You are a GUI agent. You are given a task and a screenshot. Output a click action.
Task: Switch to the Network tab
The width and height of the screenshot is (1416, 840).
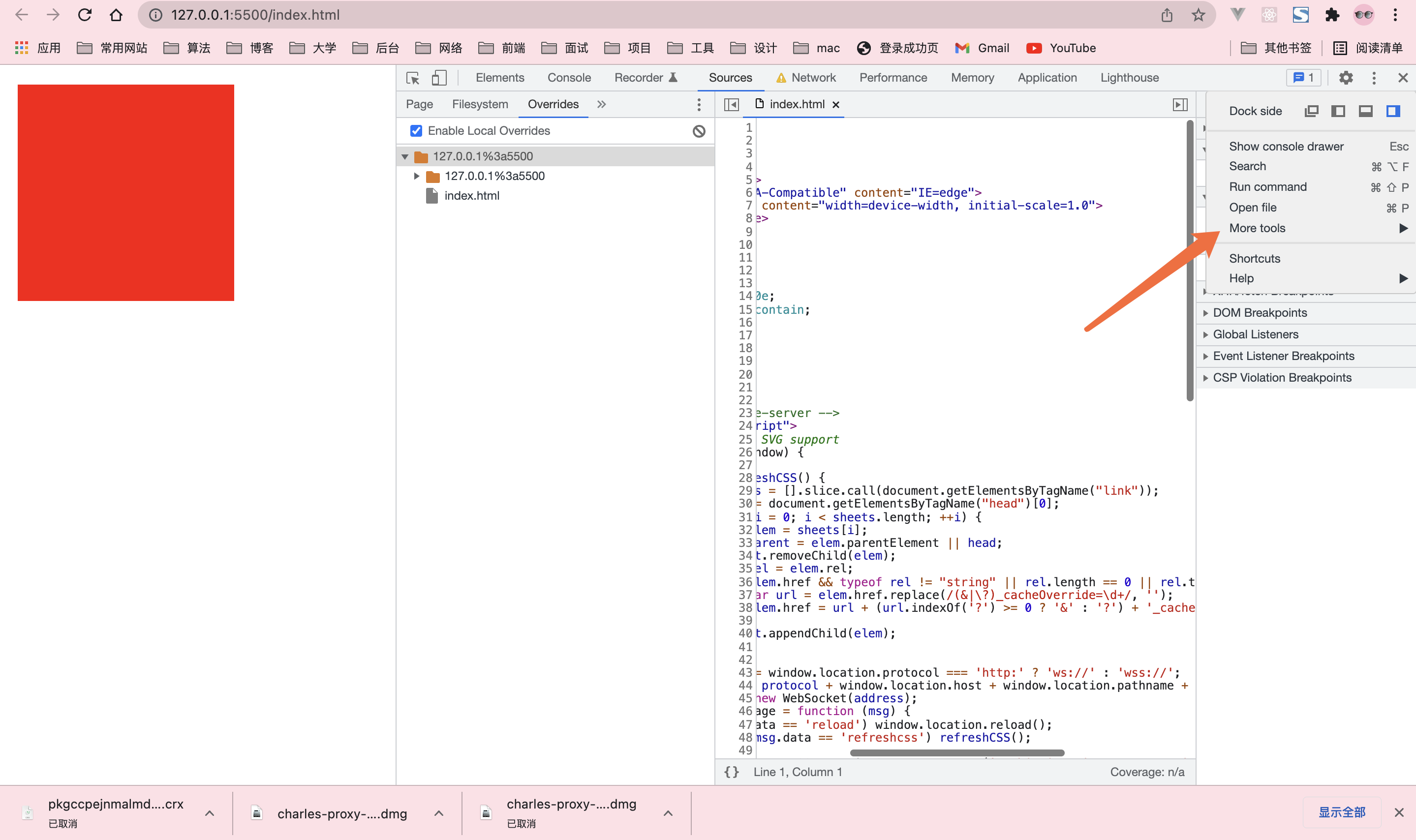tap(813, 78)
